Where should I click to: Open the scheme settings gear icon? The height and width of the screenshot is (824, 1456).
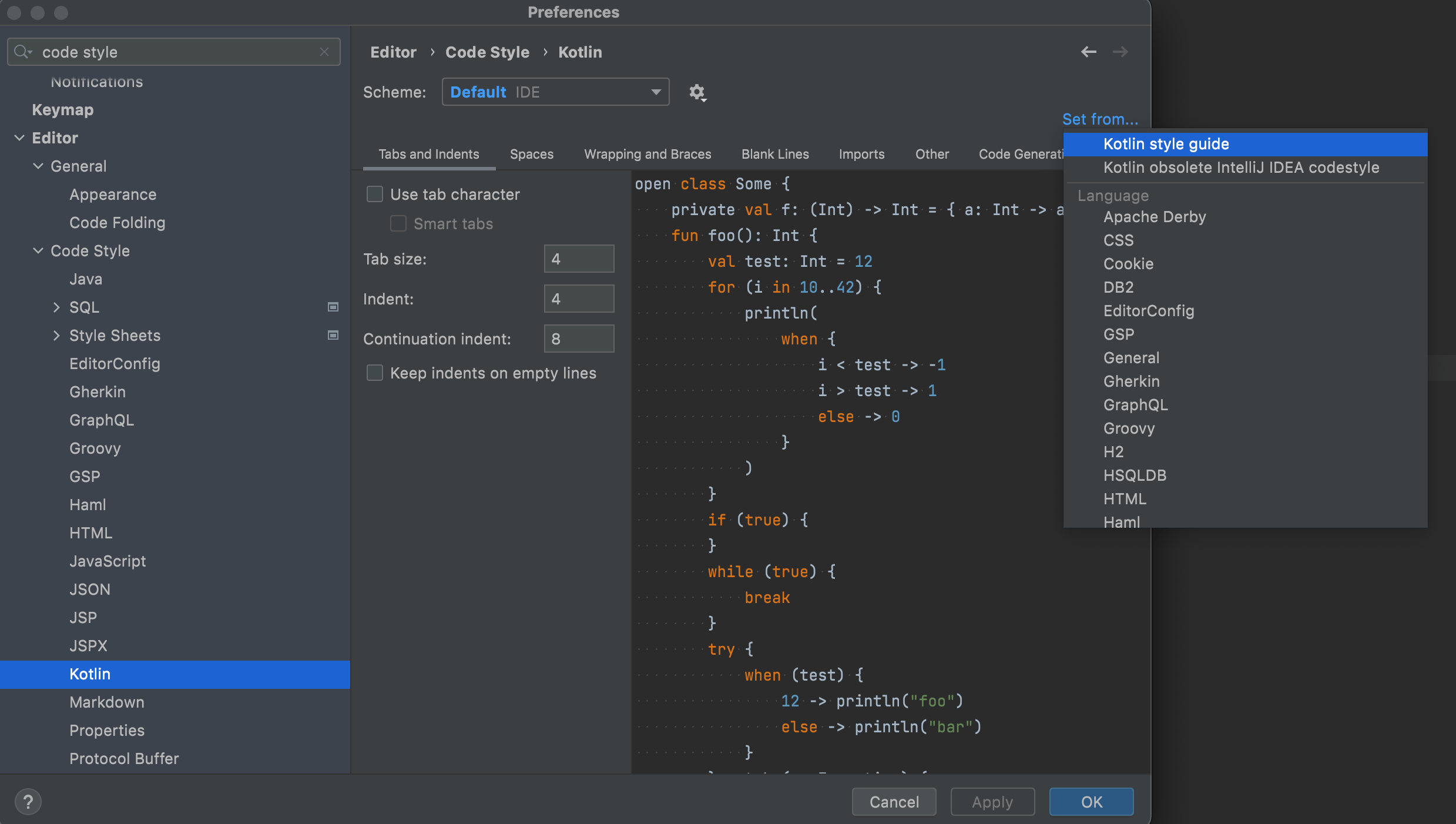point(697,92)
